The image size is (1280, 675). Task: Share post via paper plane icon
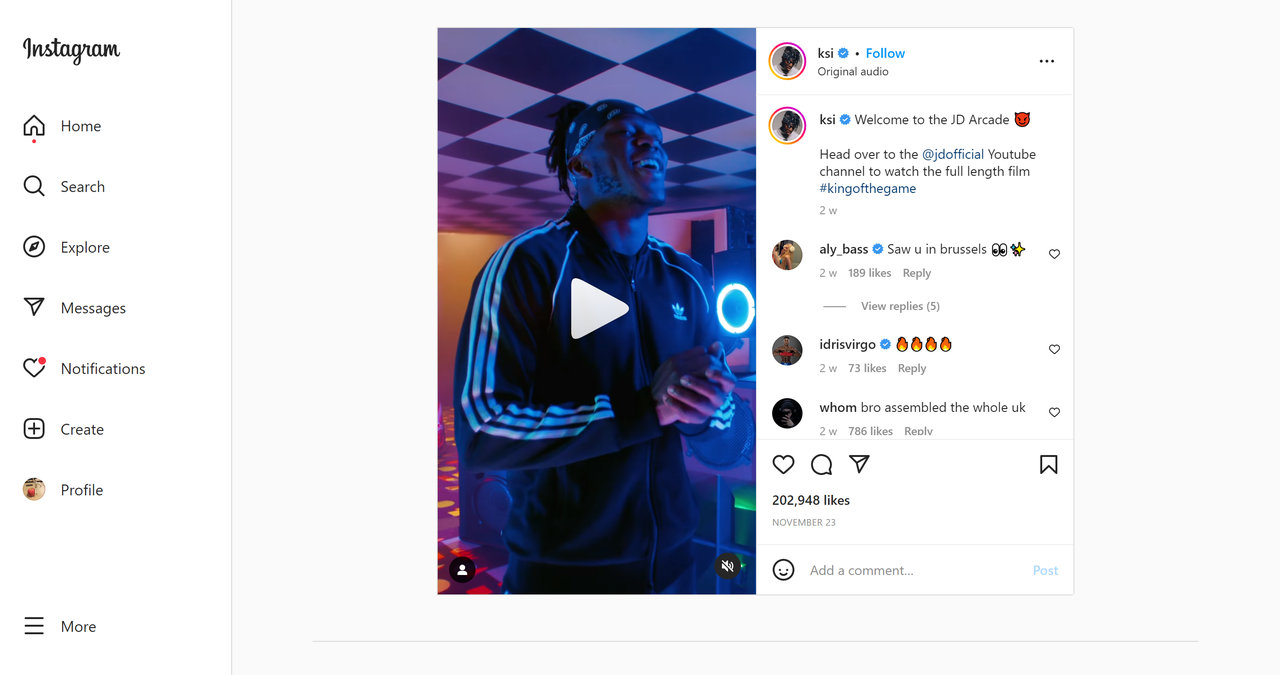coord(859,464)
